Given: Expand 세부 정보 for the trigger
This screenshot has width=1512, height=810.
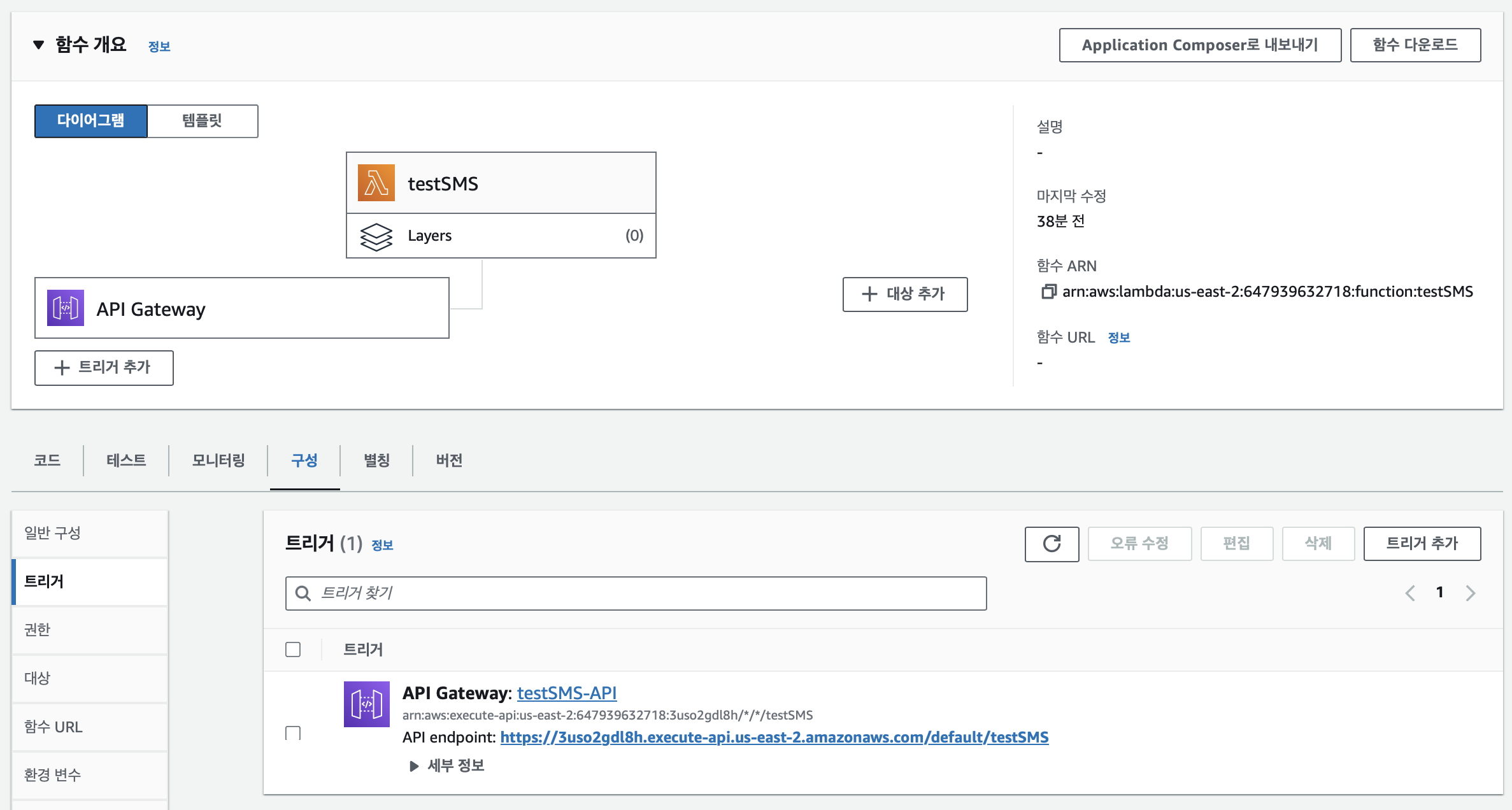Looking at the screenshot, I should [x=446, y=765].
